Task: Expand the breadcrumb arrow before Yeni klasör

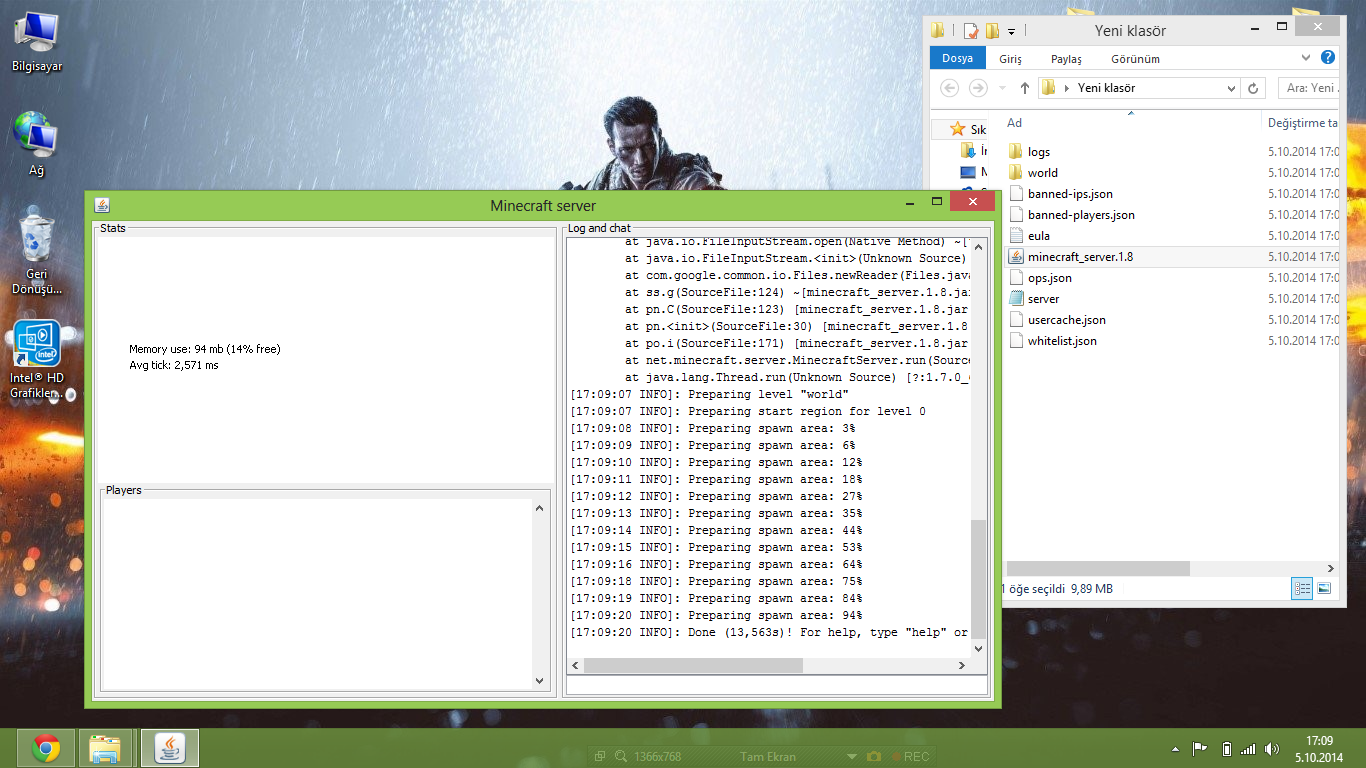Action: tap(1067, 88)
